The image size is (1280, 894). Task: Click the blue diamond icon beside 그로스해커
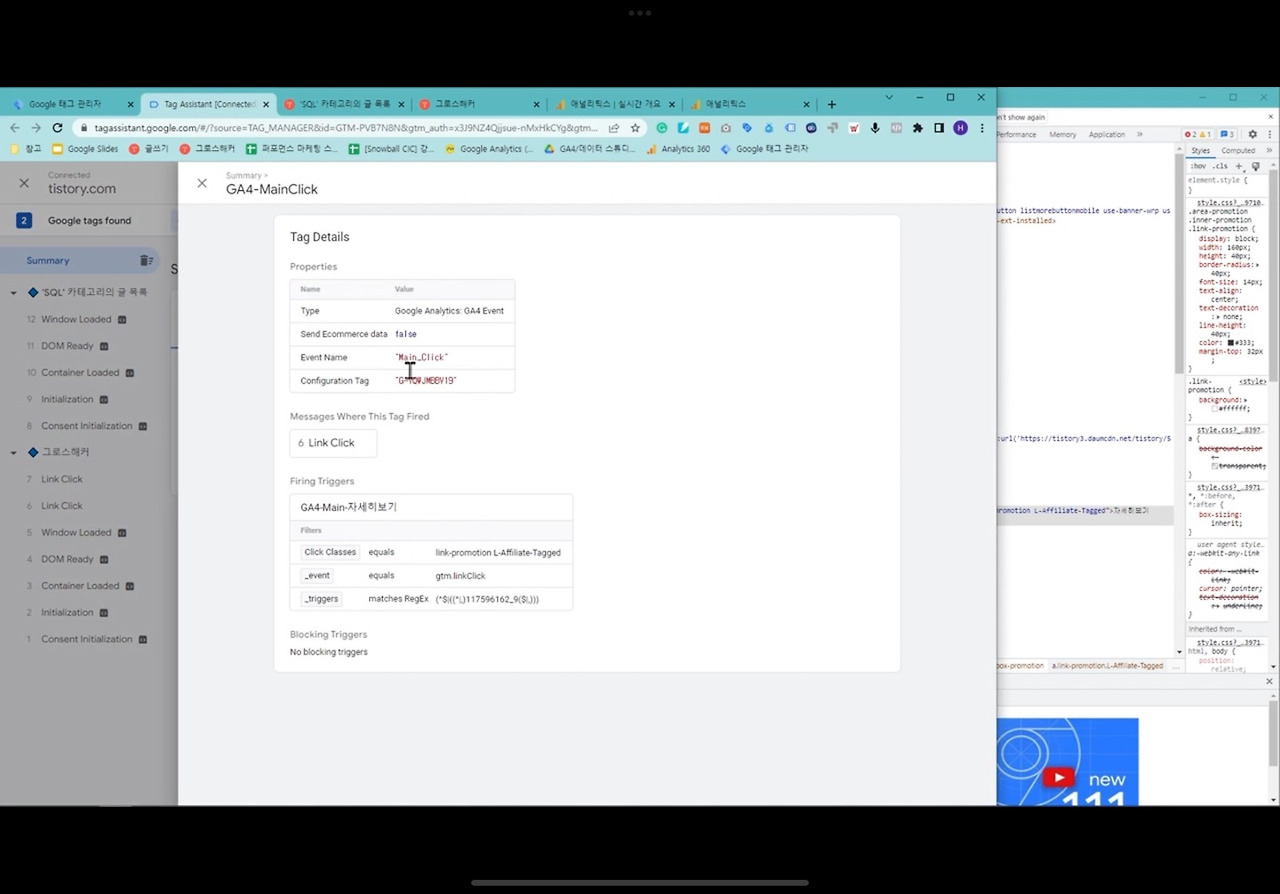[33, 452]
